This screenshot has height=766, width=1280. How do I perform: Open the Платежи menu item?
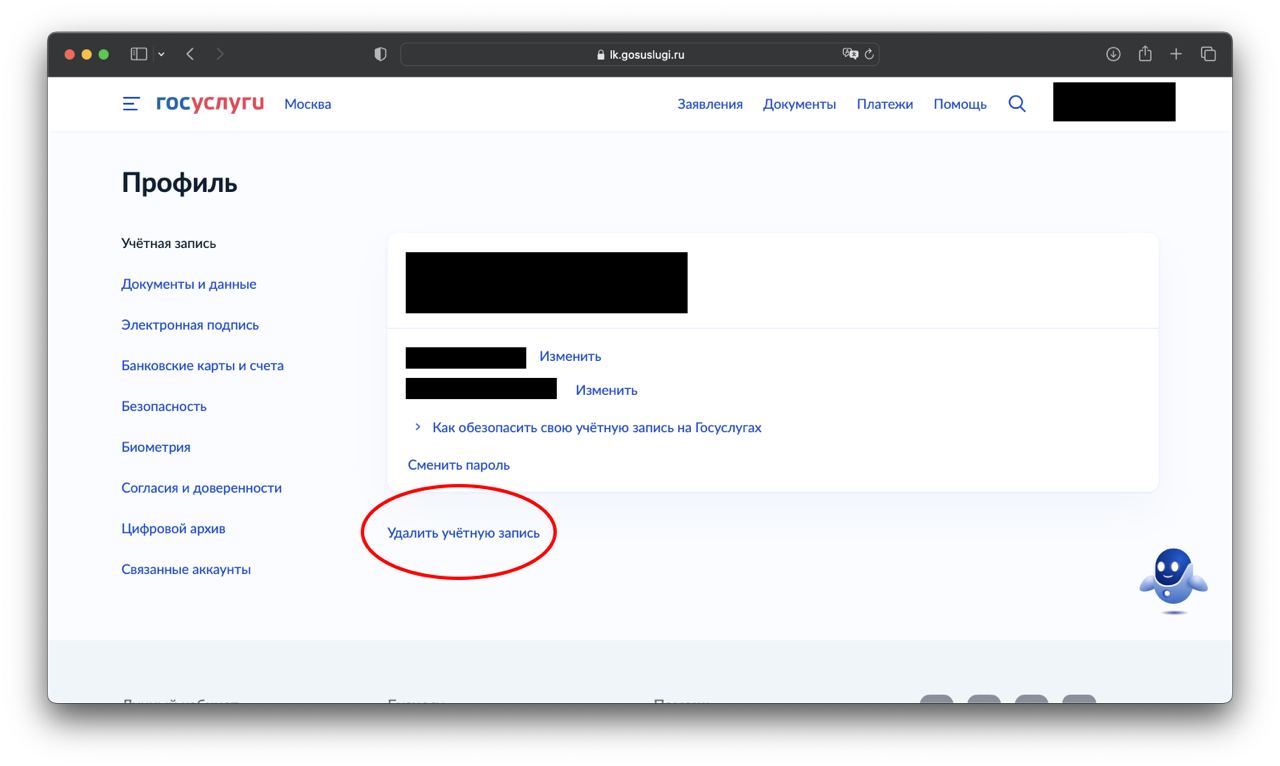pyautogui.click(x=884, y=104)
